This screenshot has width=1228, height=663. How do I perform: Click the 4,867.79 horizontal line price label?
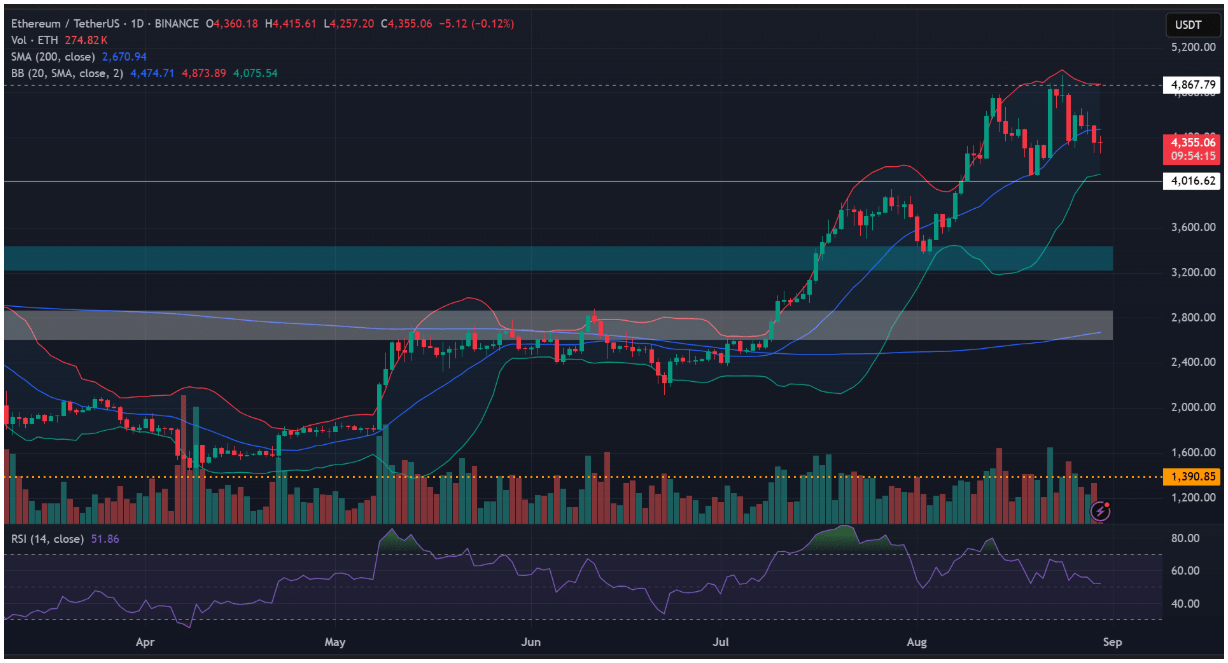point(1190,85)
